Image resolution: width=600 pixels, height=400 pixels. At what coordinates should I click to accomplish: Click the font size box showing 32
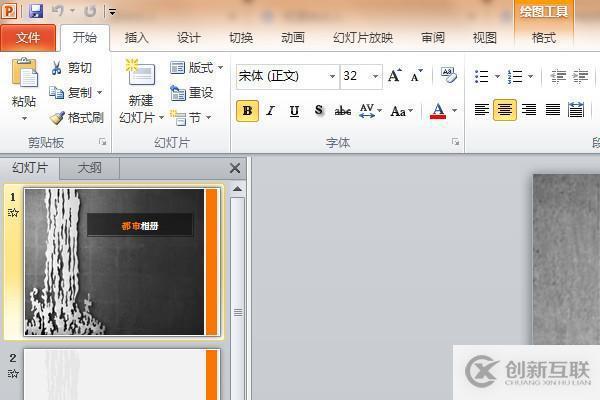click(355, 76)
